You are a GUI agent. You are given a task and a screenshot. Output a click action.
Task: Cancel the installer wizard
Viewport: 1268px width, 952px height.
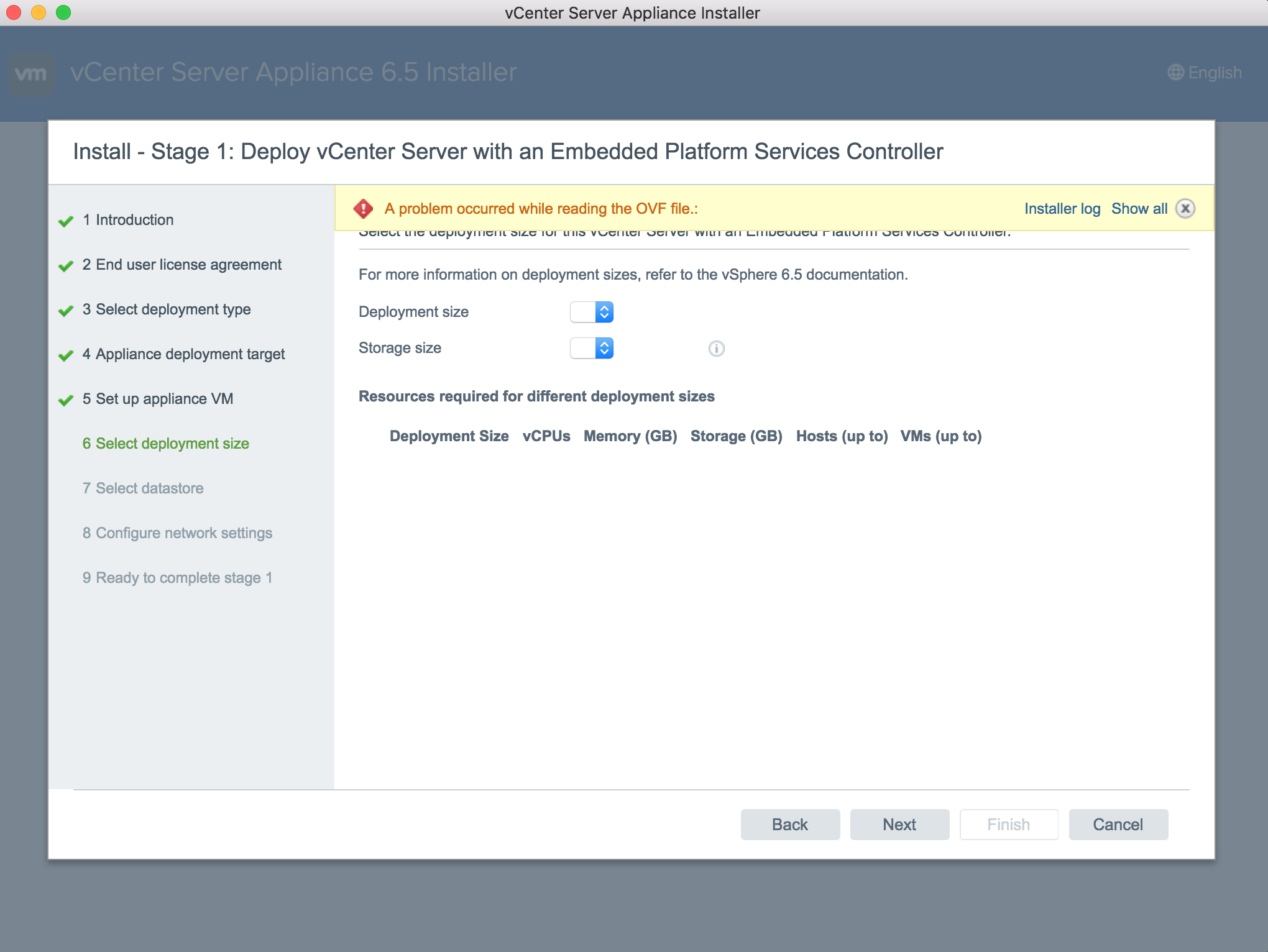pos(1118,825)
